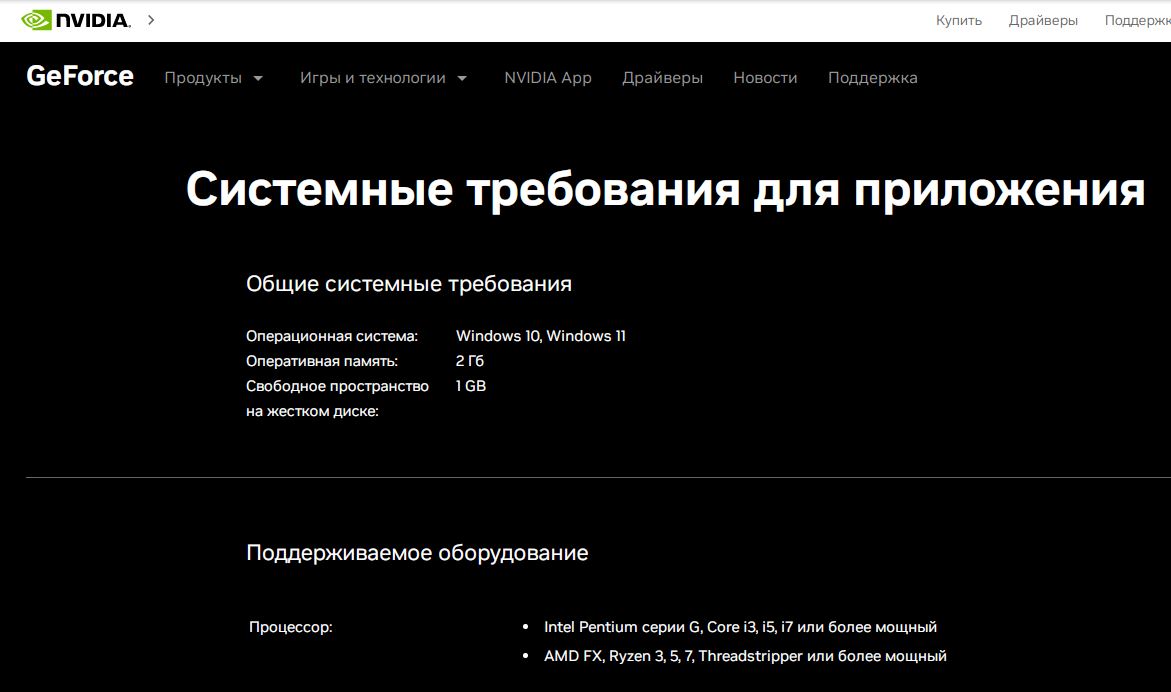The height and width of the screenshot is (692, 1171).
Task: Click the Intel Pentium серии G processor line
Action: [x=740, y=627]
